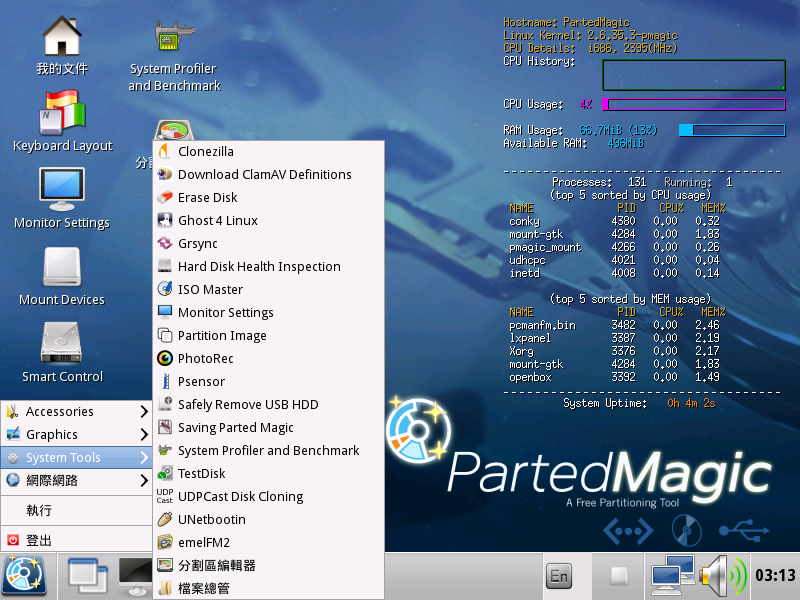Select Download ClamAV Definitions menu entry
Screen dimensions: 800x600
coord(268,174)
